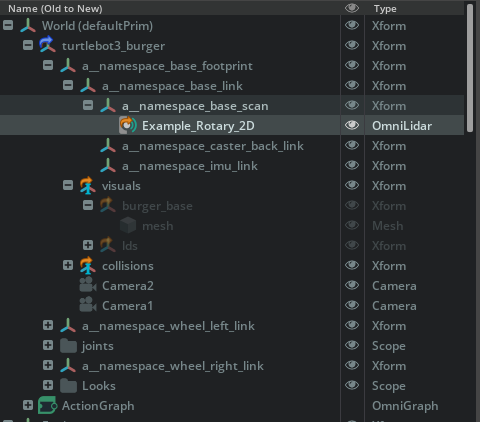480x422 pixels.
Task: Expand the lds node
Action: (88, 245)
